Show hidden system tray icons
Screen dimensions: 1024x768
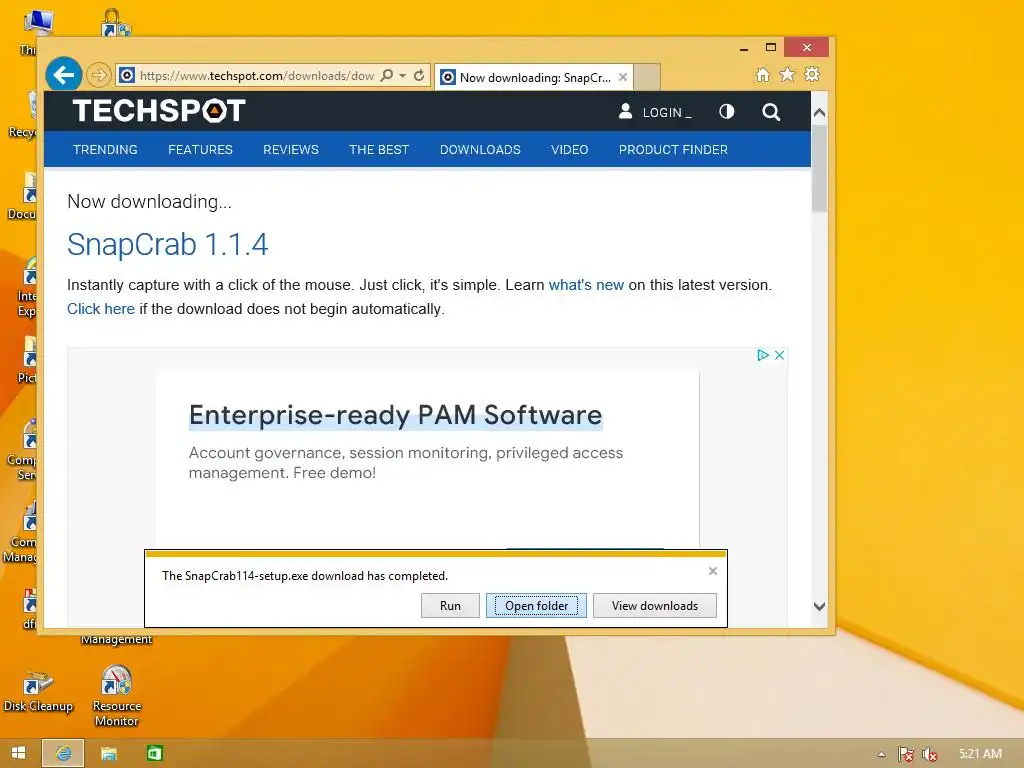(x=882, y=754)
